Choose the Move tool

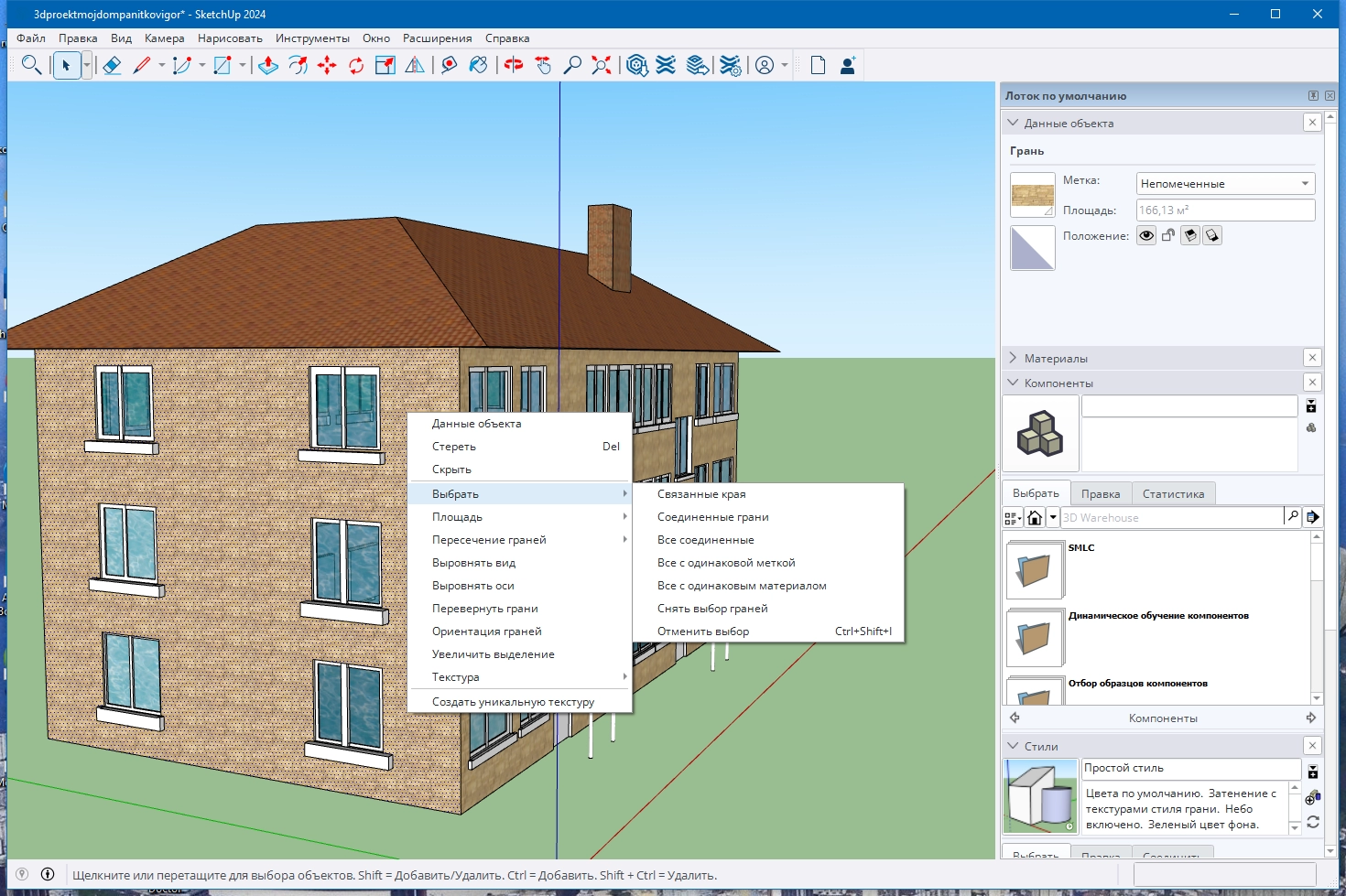(x=327, y=65)
